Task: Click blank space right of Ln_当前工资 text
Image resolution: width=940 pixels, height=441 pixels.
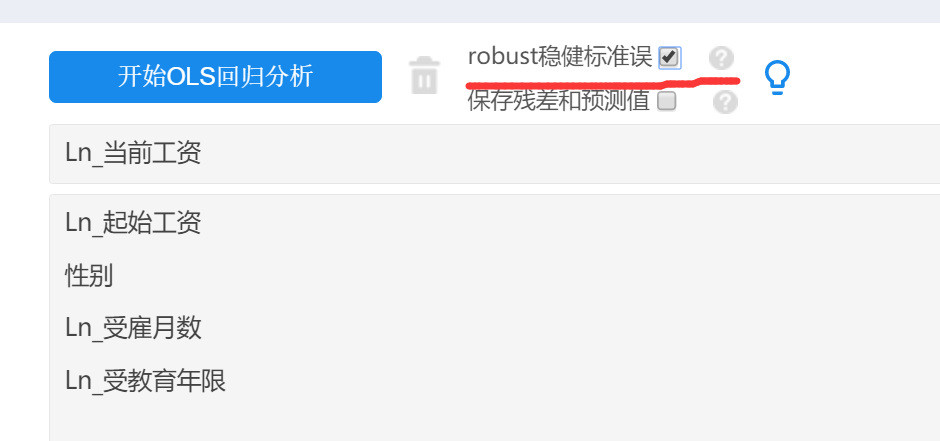Action: pyautogui.click(x=570, y=153)
